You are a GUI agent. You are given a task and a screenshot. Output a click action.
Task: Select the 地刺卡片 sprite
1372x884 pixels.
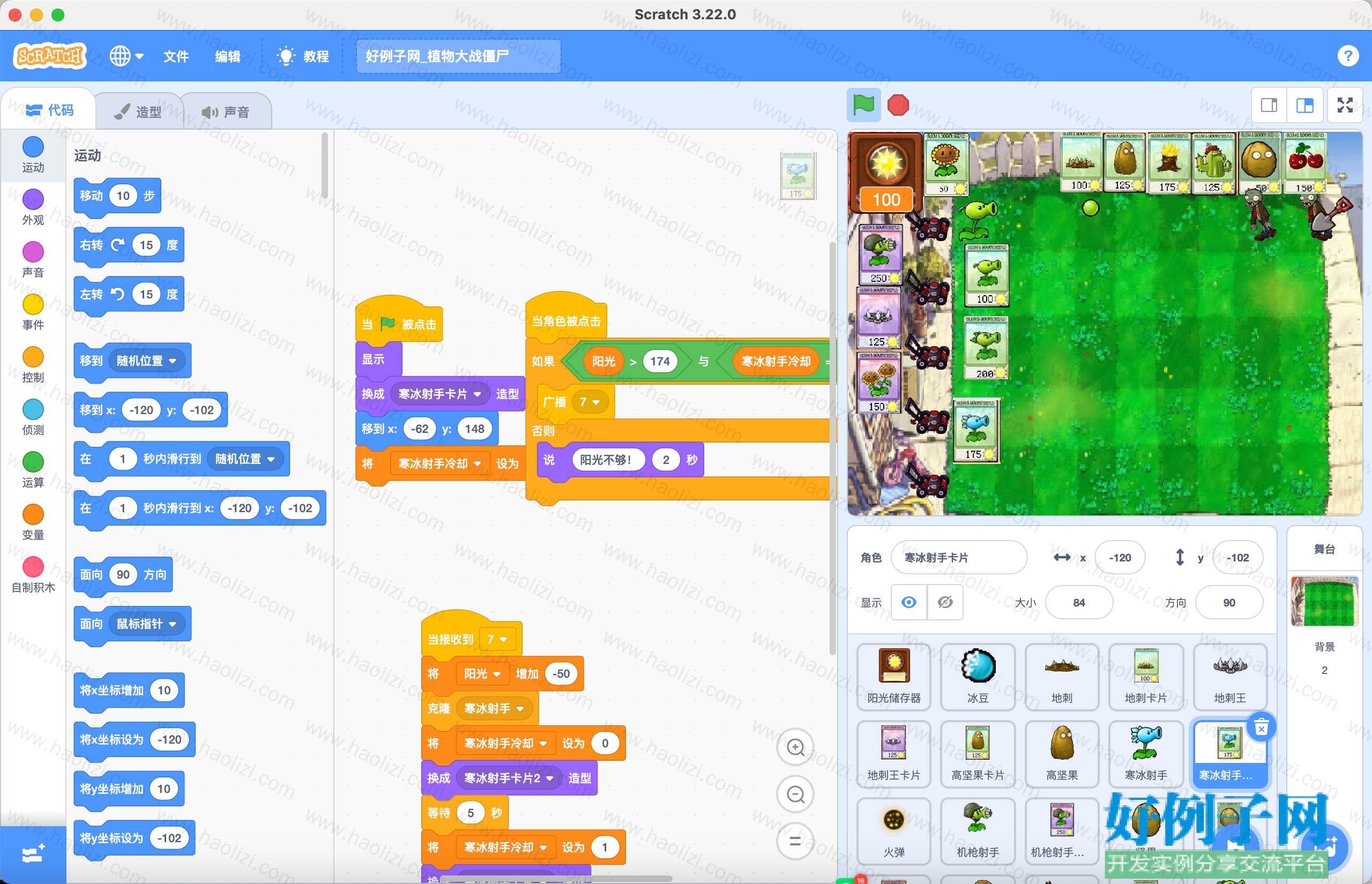coord(1146,677)
